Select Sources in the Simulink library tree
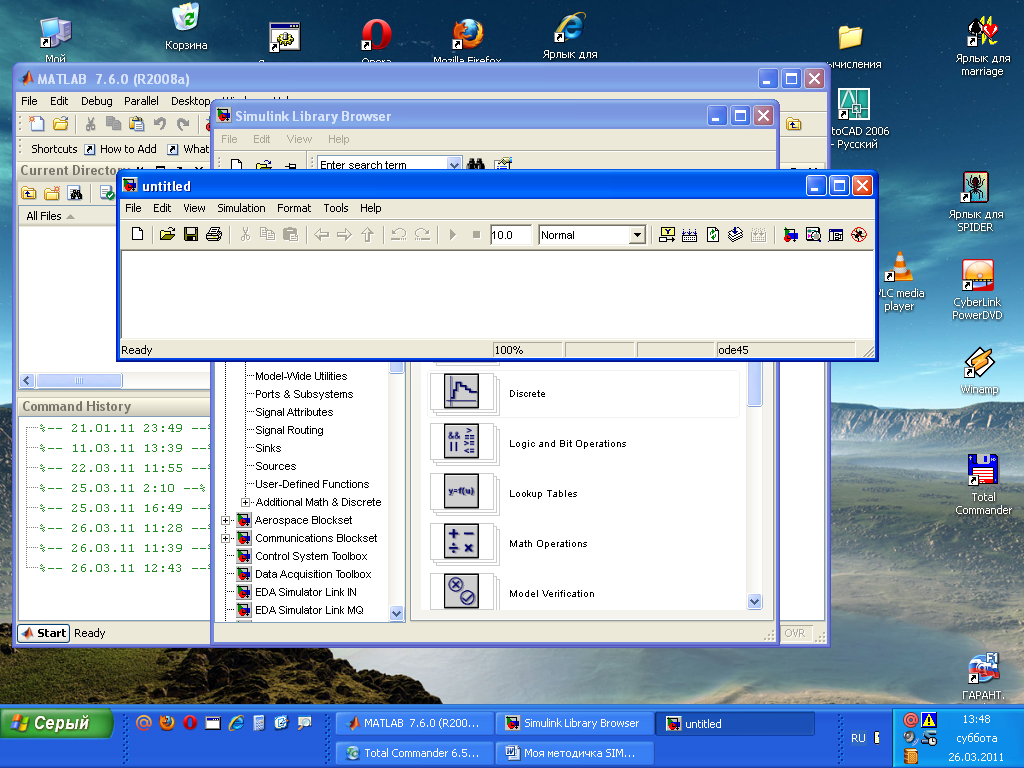 (276, 466)
